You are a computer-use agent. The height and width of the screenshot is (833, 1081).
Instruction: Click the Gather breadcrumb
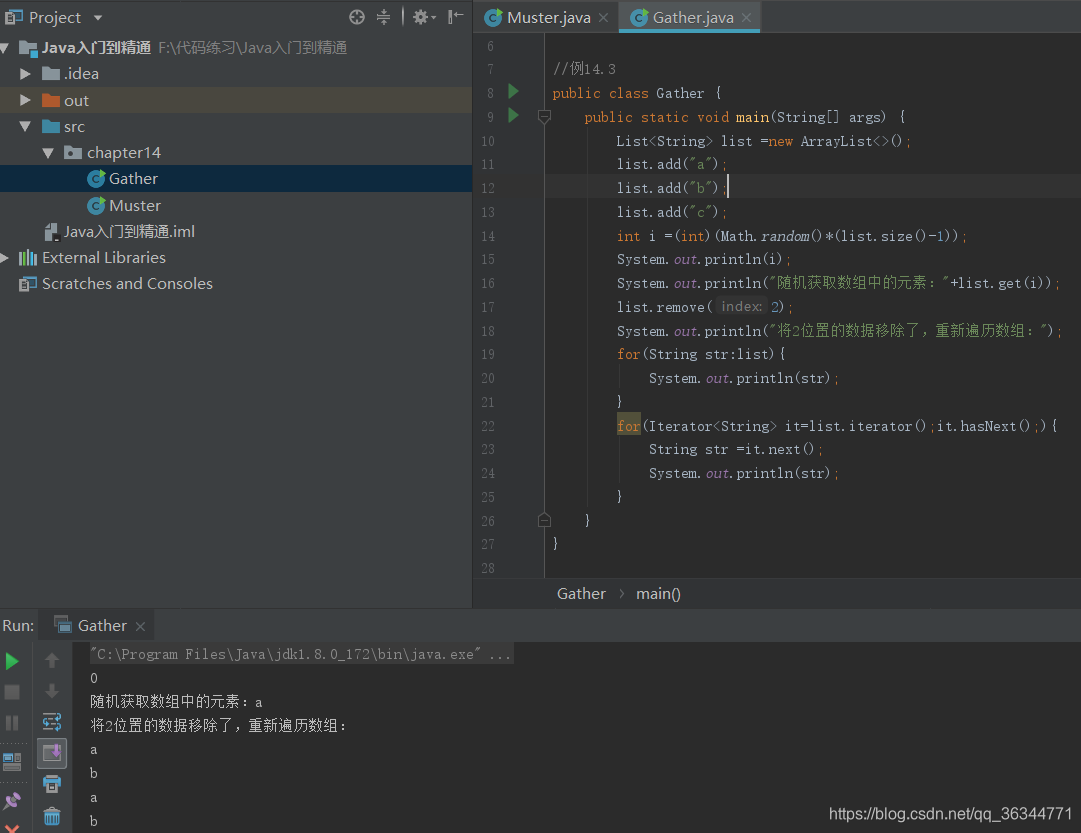581,594
